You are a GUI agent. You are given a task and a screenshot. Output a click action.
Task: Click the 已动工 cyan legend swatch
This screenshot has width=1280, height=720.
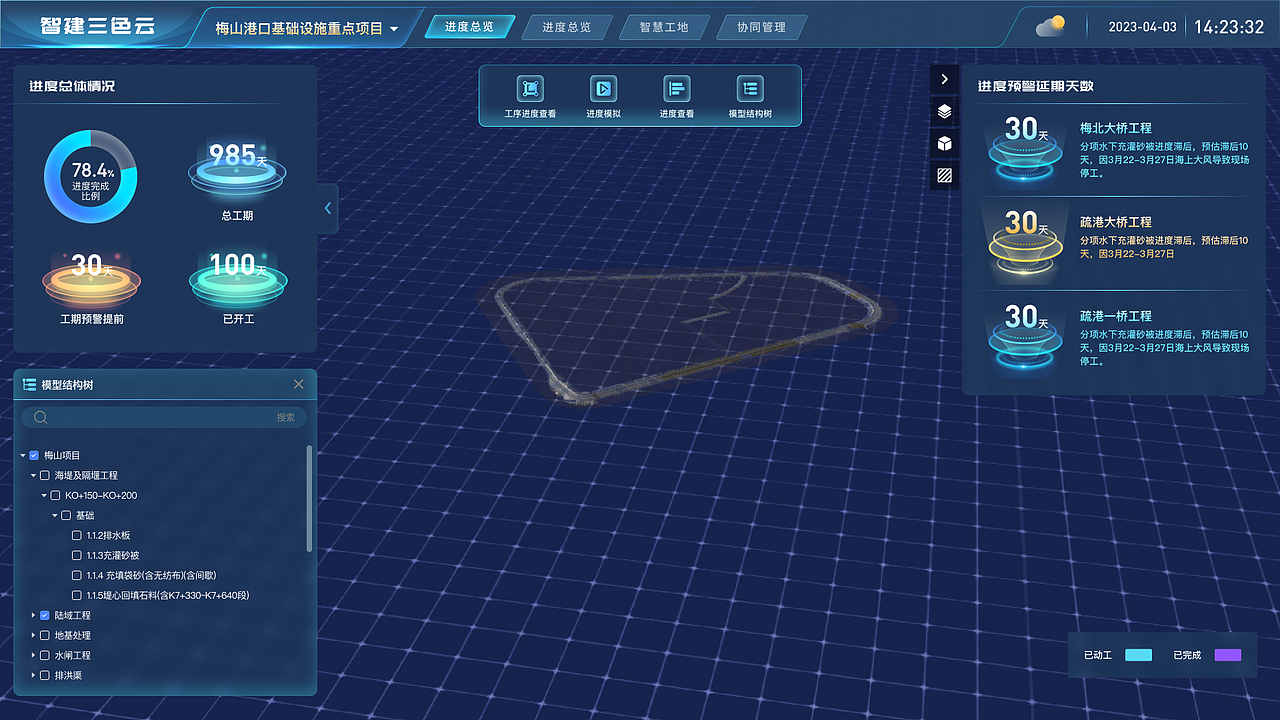[x=1138, y=655]
